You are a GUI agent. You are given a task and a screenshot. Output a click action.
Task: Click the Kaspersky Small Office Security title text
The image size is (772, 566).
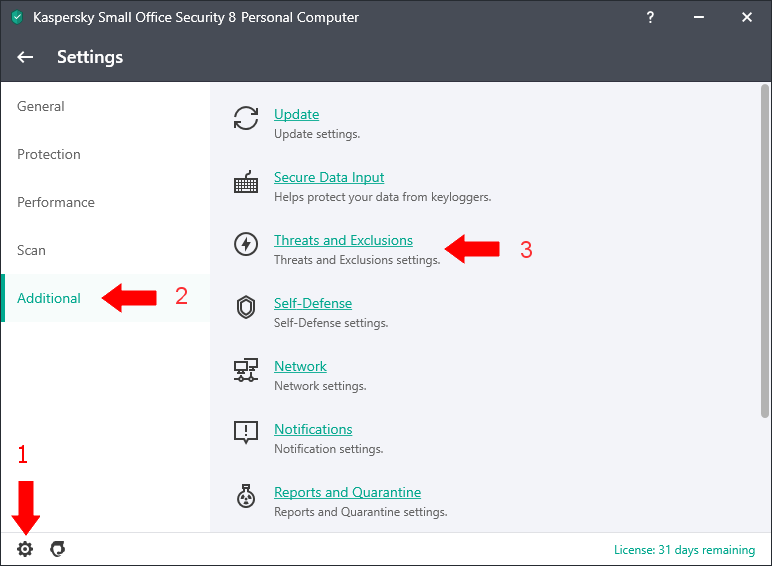tap(196, 17)
